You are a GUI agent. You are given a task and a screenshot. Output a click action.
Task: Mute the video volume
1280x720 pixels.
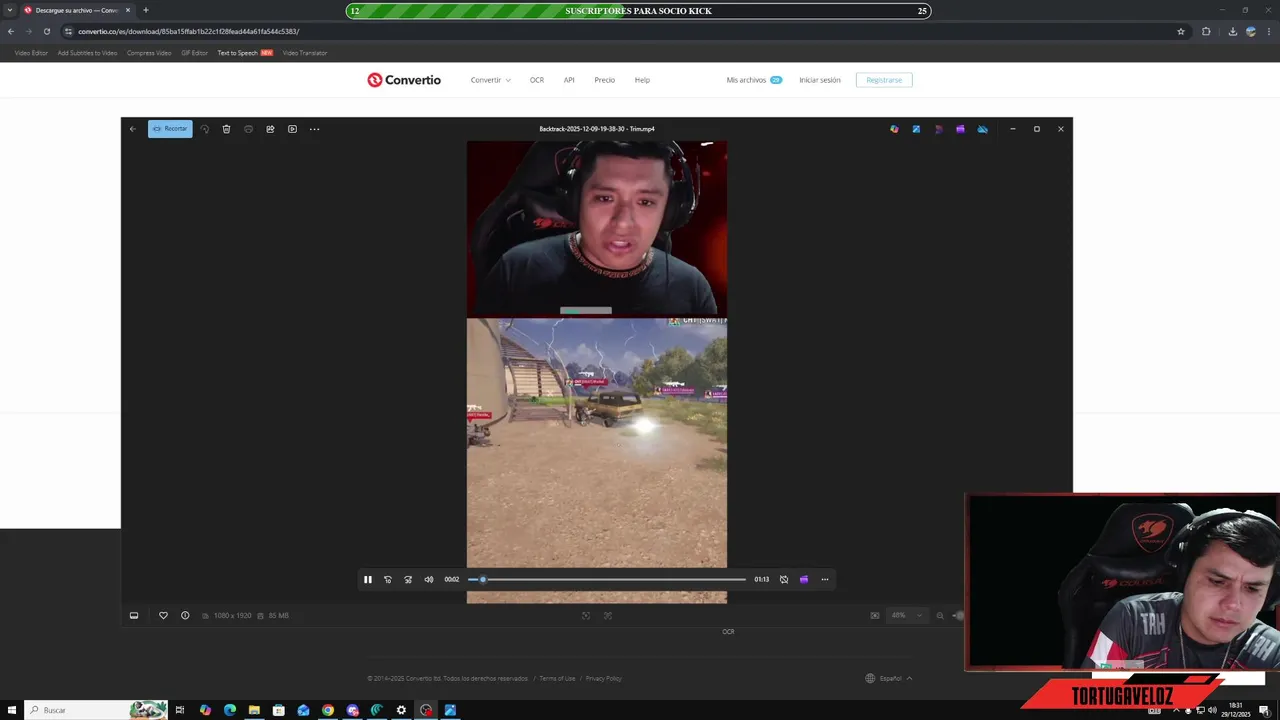(x=429, y=579)
